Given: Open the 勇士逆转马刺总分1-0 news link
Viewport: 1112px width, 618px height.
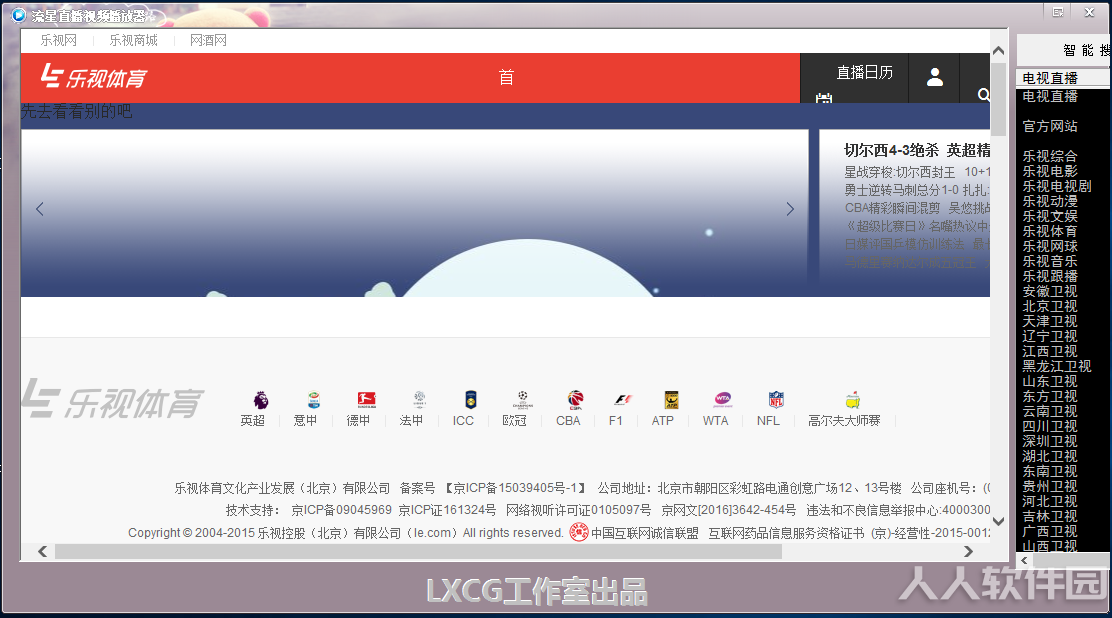Looking at the screenshot, I should pyautogui.click(x=901, y=190).
